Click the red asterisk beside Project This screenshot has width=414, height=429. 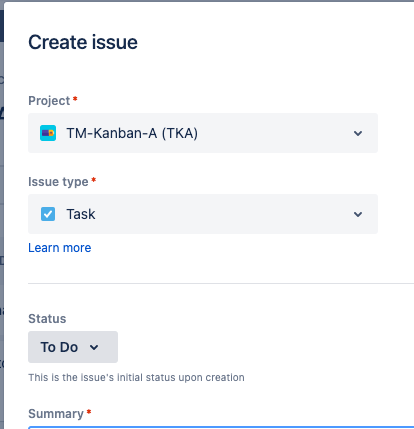(x=75, y=99)
